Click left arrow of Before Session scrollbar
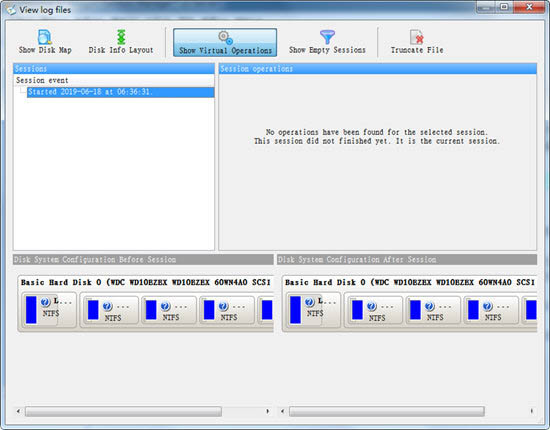Viewport: 550px width, 430px height. pos(18,411)
